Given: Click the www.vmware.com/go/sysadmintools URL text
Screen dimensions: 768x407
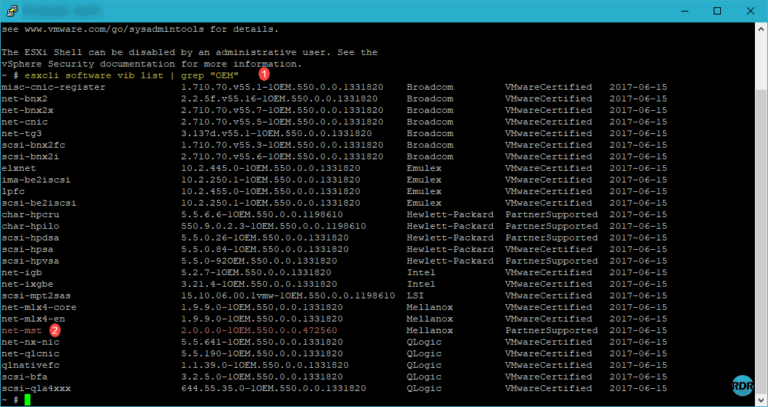Looking at the screenshot, I should click(x=114, y=29).
